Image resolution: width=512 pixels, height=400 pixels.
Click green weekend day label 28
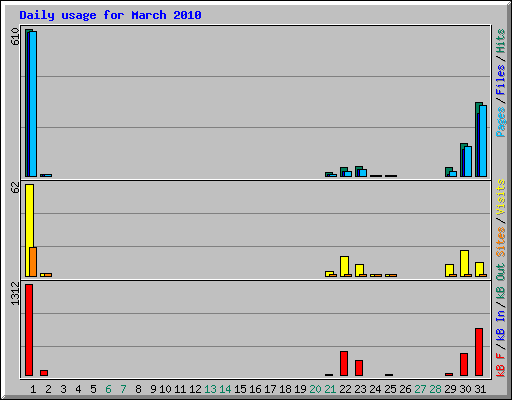click(435, 389)
